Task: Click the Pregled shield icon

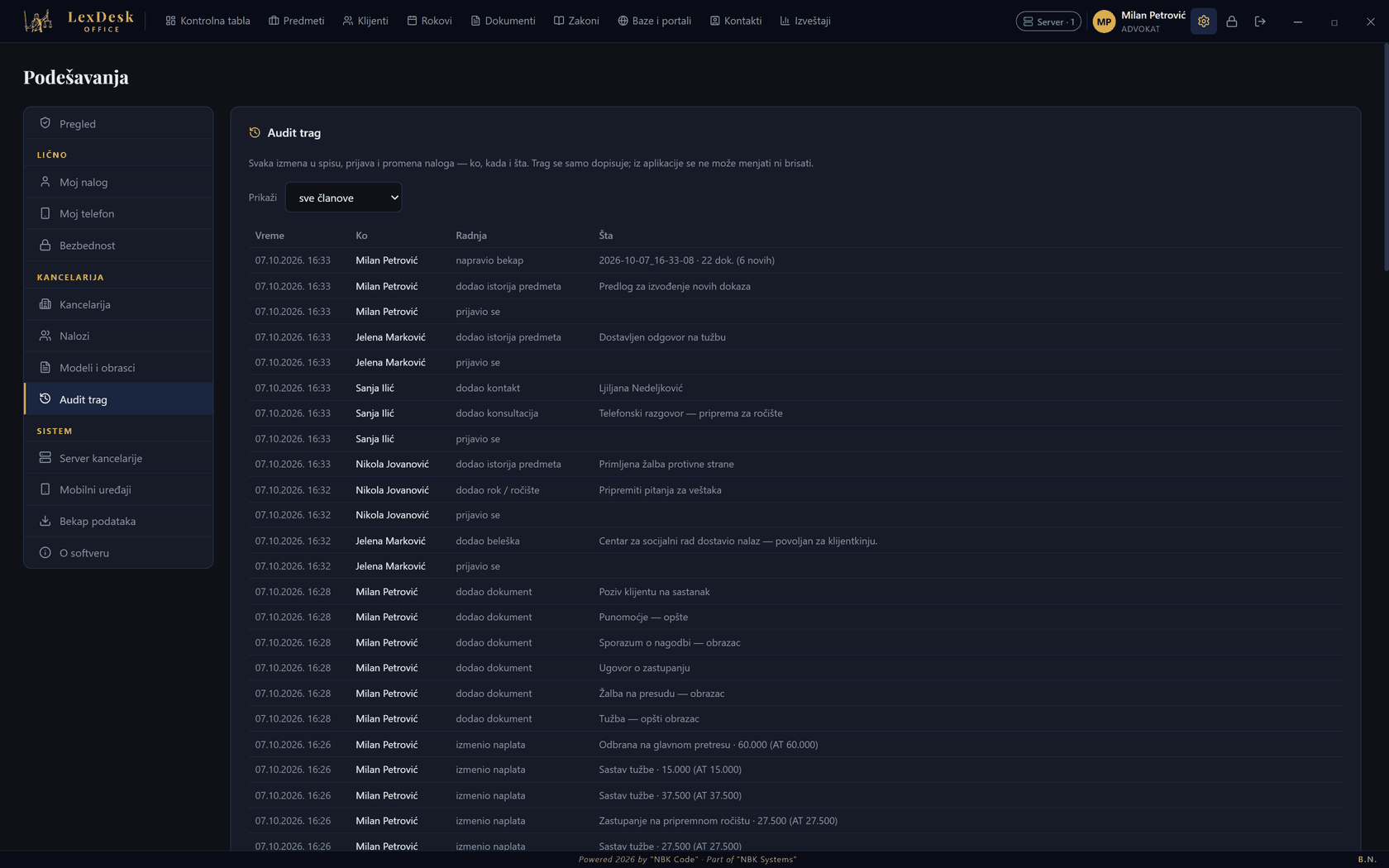Action: [45, 123]
